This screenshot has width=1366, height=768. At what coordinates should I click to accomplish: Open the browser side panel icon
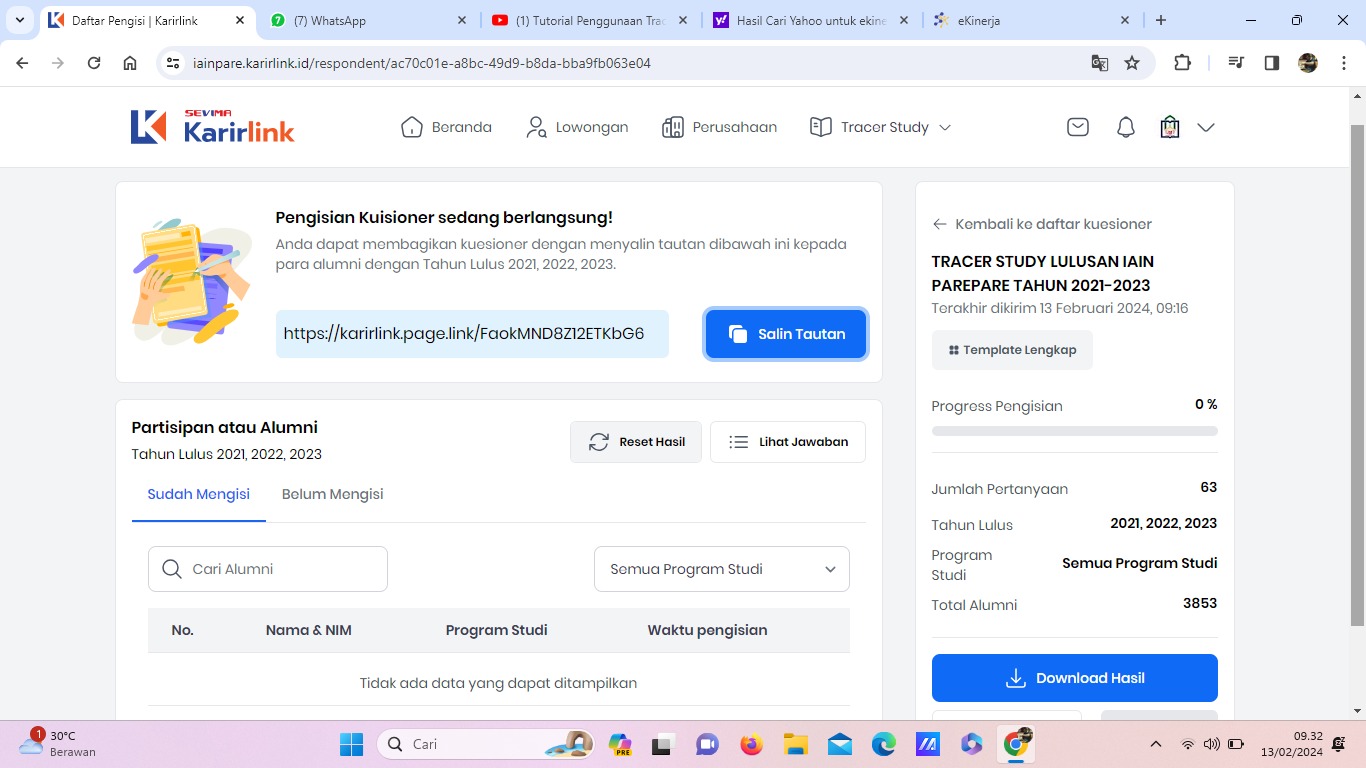[1272, 63]
